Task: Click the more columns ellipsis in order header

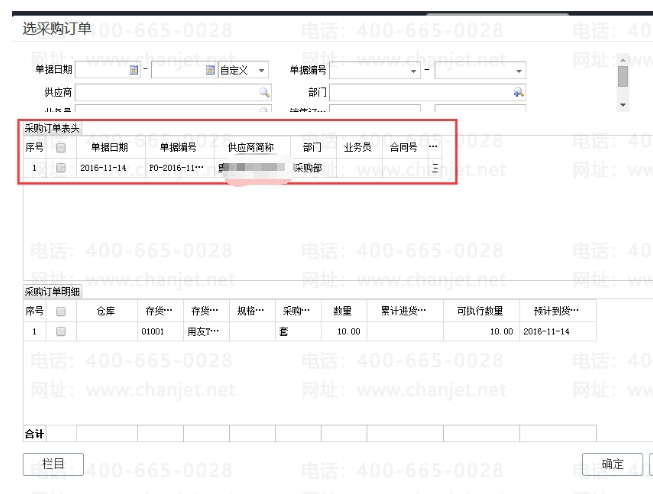Action: point(433,147)
